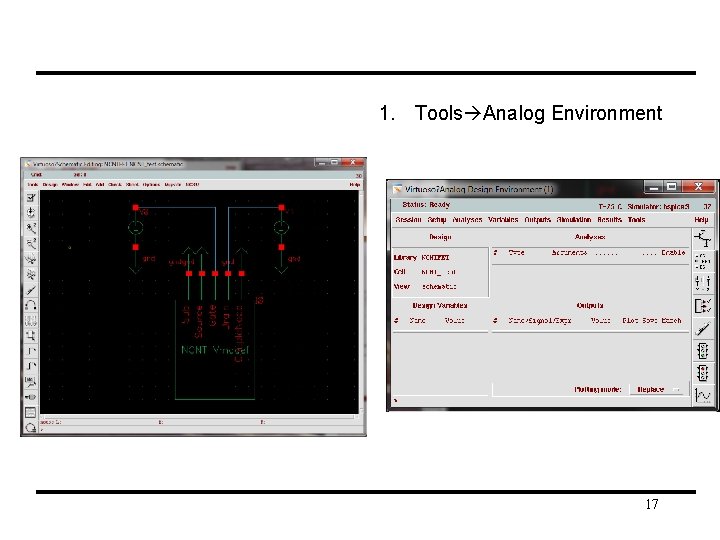720x540 pixels.
Task: Select Zoom Out by 2 tool
Action: point(31,243)
